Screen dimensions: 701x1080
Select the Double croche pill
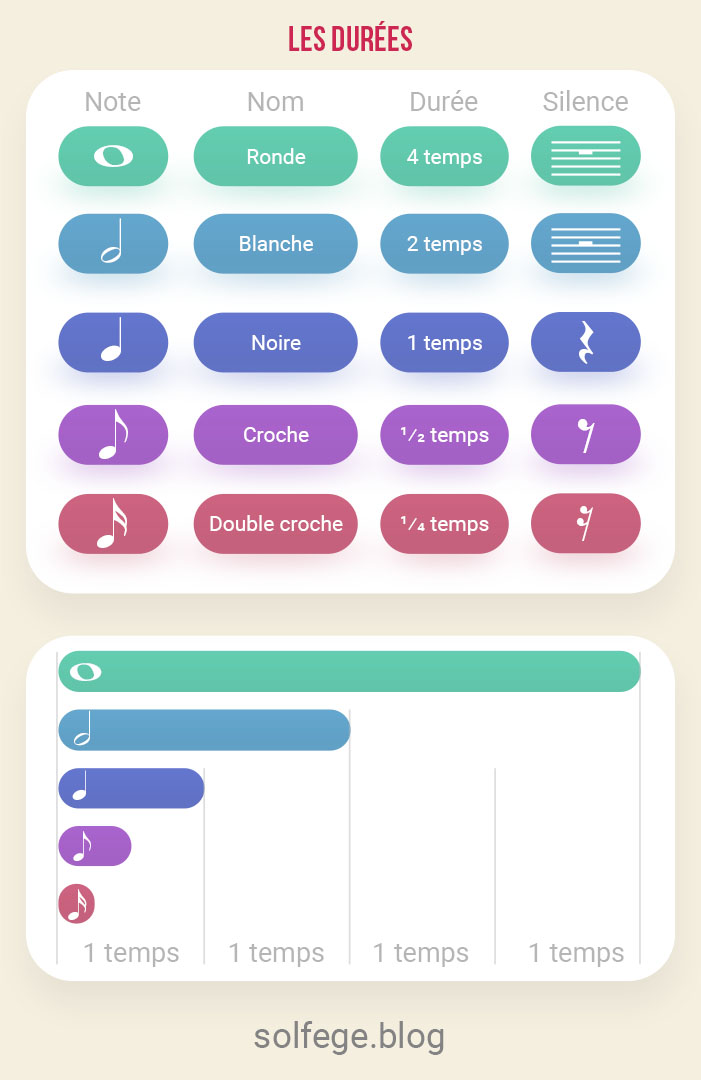tap(275, 523)
